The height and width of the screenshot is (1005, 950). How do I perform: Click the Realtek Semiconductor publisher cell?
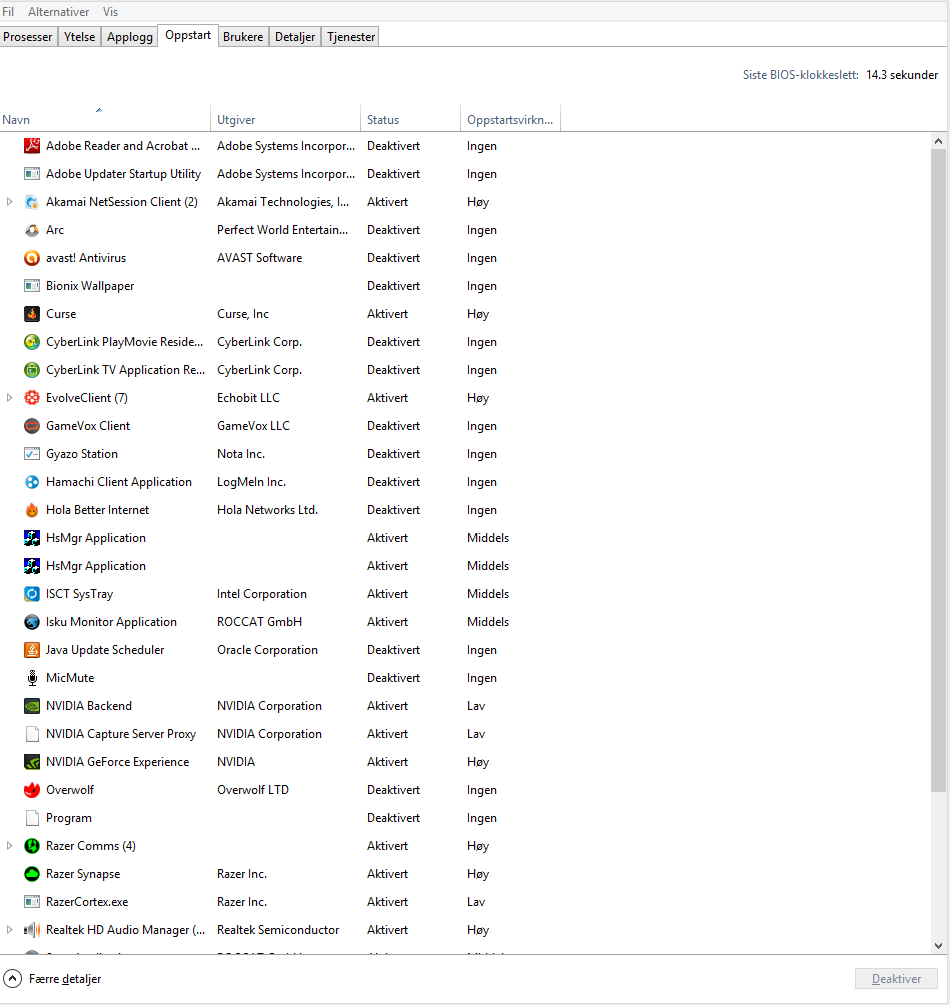click(x=278, y=929)
